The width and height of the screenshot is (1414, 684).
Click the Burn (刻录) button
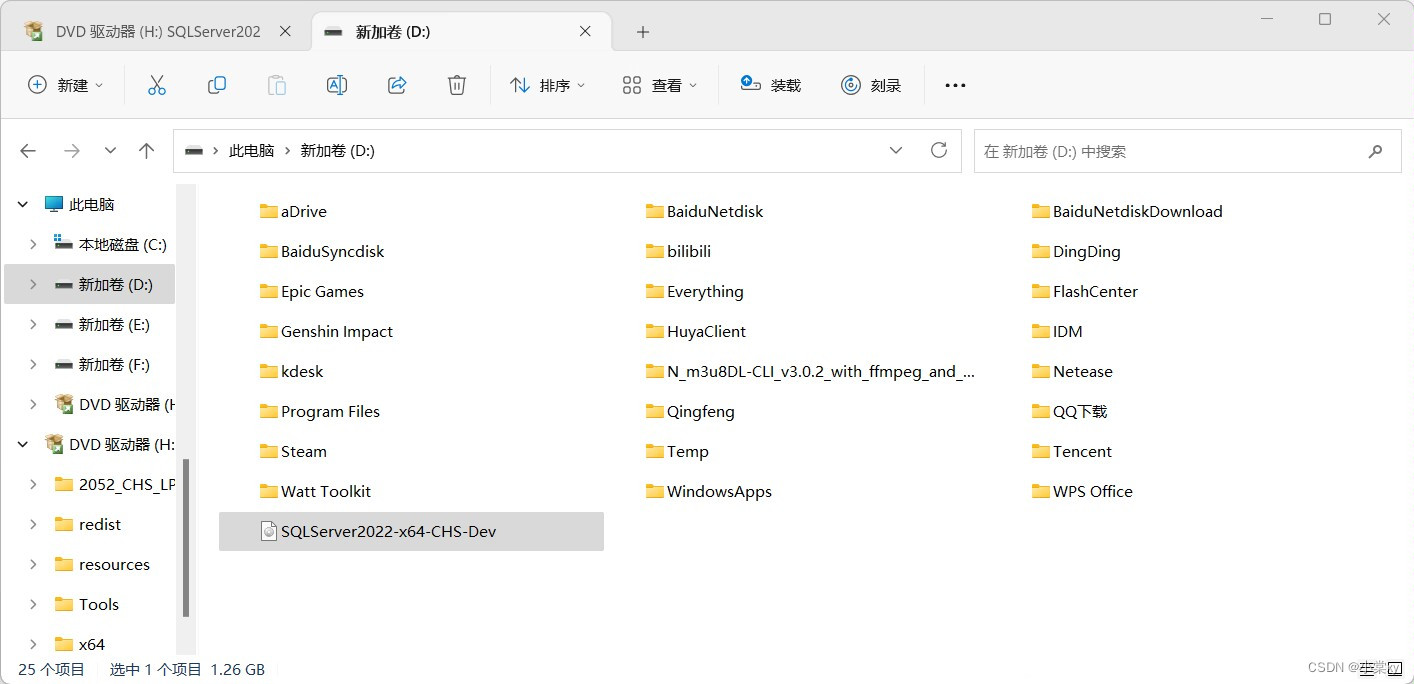pos(871,85)
